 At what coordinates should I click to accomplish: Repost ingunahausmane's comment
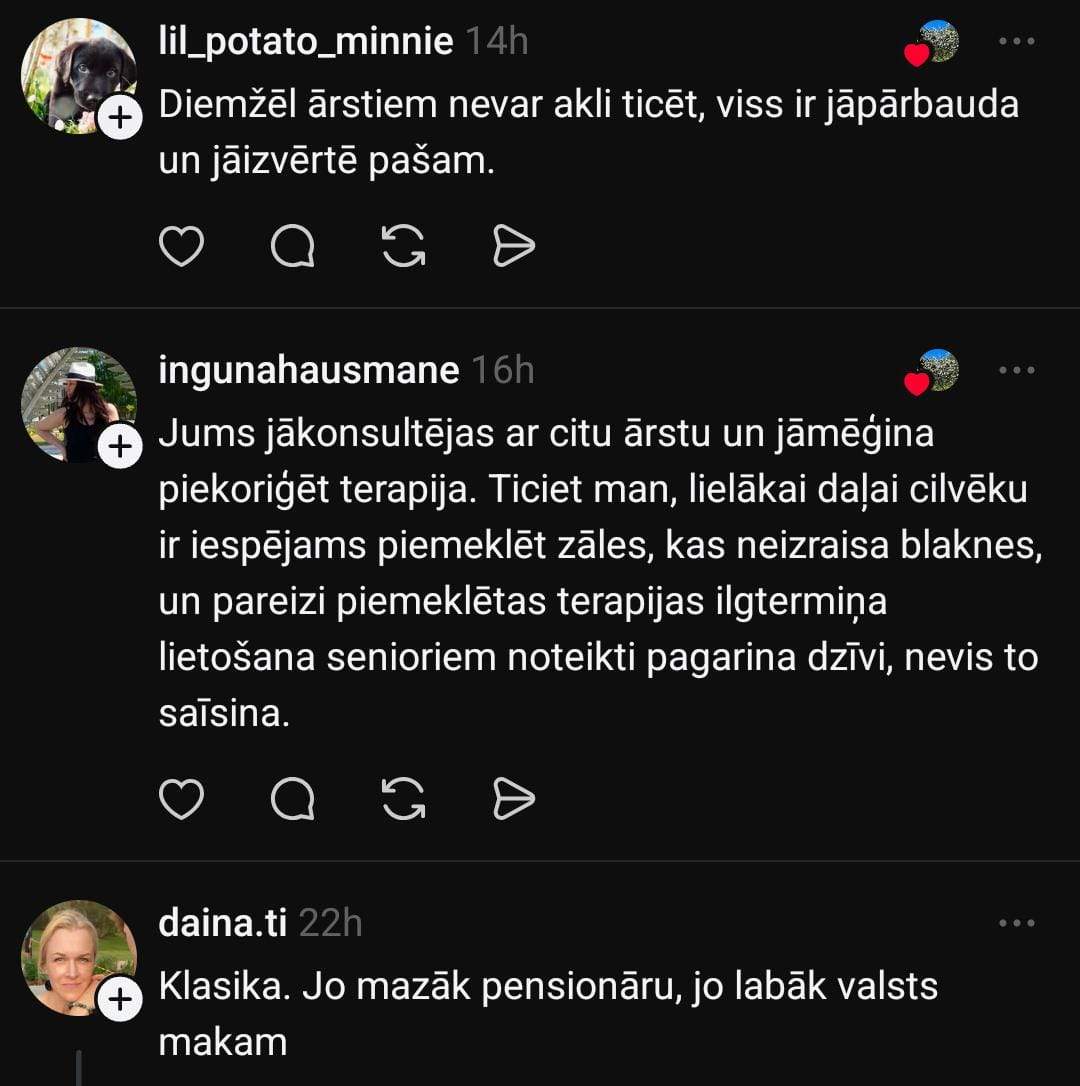(x=404, y=799)
